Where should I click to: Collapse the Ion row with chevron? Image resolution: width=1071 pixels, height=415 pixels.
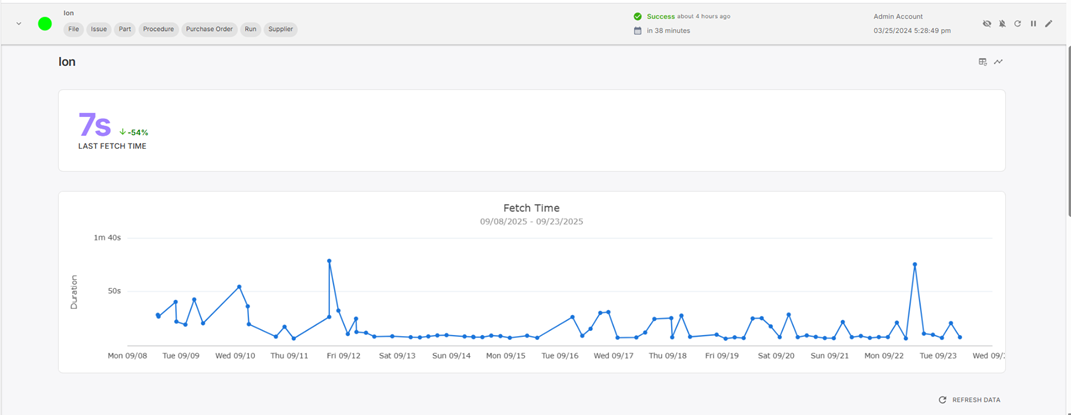[19, 23]
